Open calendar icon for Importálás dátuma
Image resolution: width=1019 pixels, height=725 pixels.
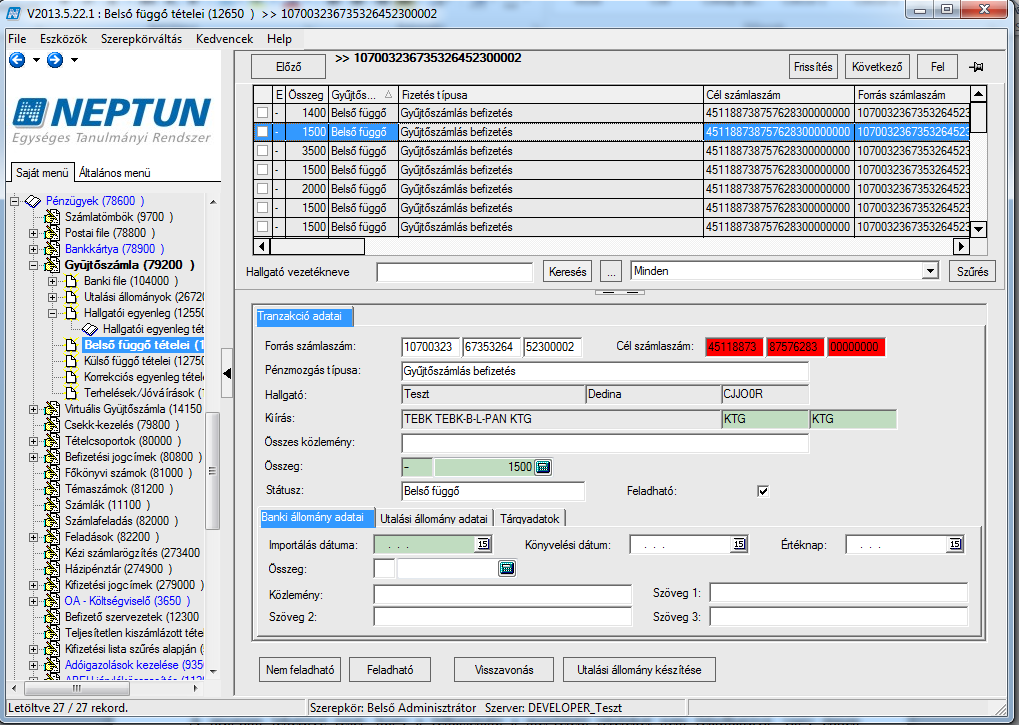coord(483,544)
